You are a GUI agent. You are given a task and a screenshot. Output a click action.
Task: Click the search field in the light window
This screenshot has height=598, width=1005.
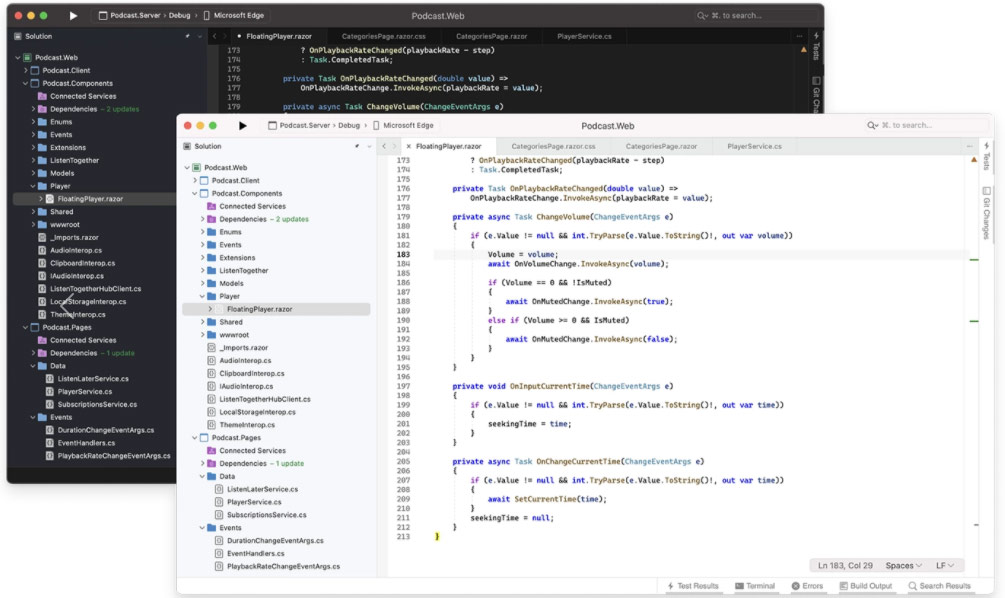point(926,126)
